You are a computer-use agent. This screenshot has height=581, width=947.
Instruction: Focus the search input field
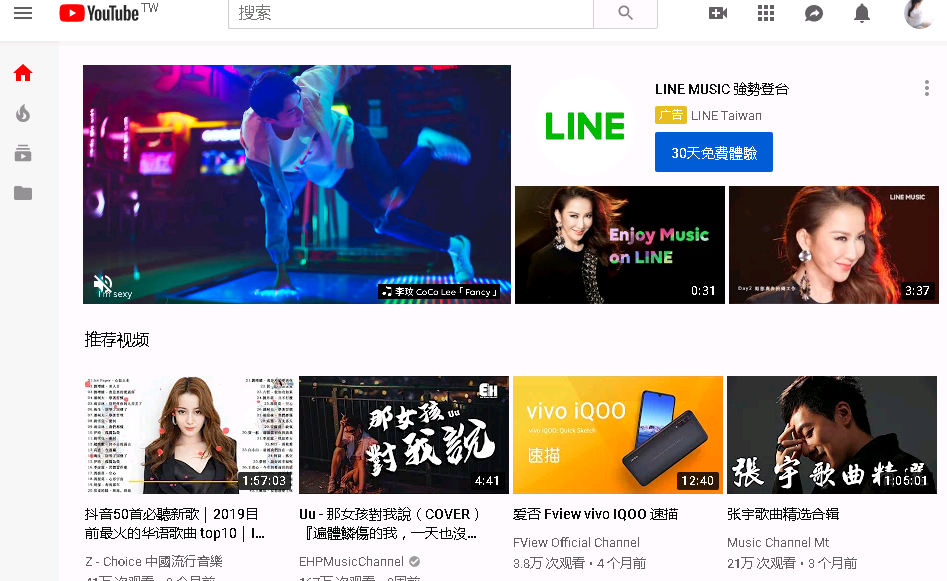(x=411, y=13)
